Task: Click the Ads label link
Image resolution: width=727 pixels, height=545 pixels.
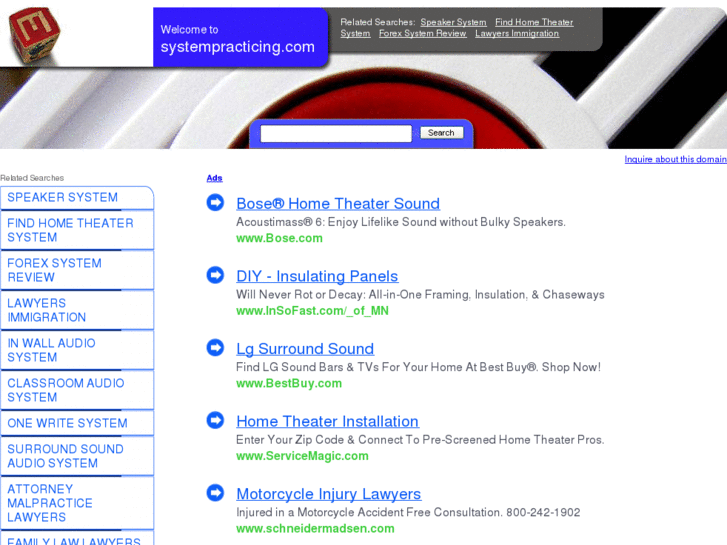Action: pyautogui.click(x=215, y=178)
